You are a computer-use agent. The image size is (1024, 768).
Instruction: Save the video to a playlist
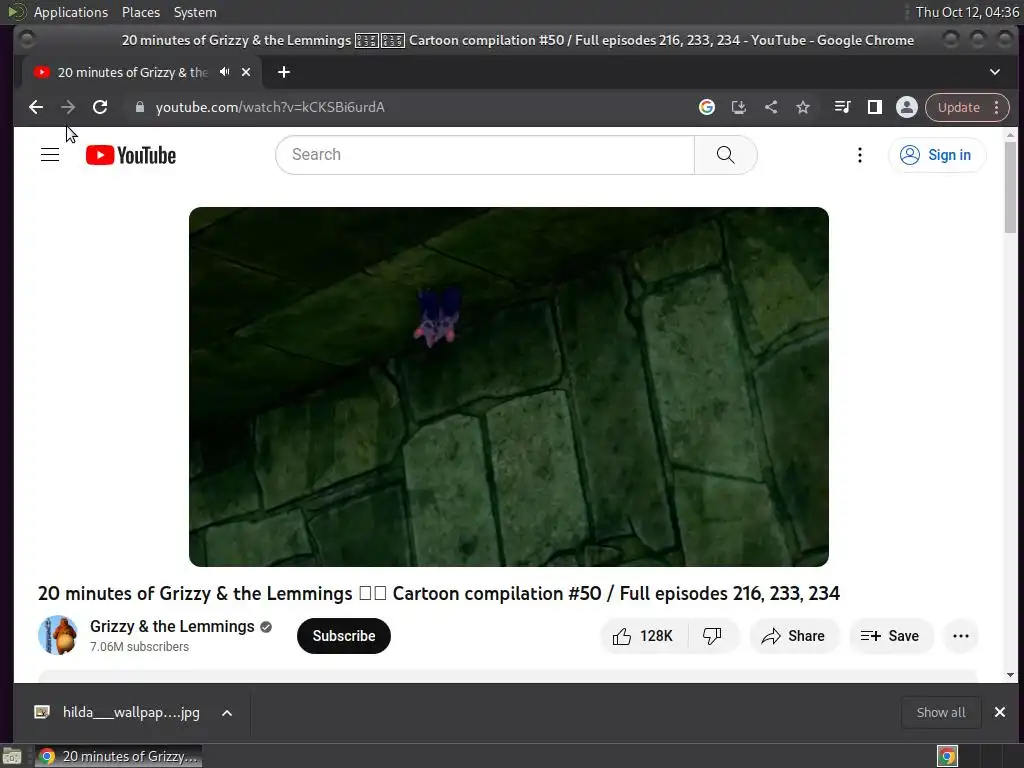point(890,636)
